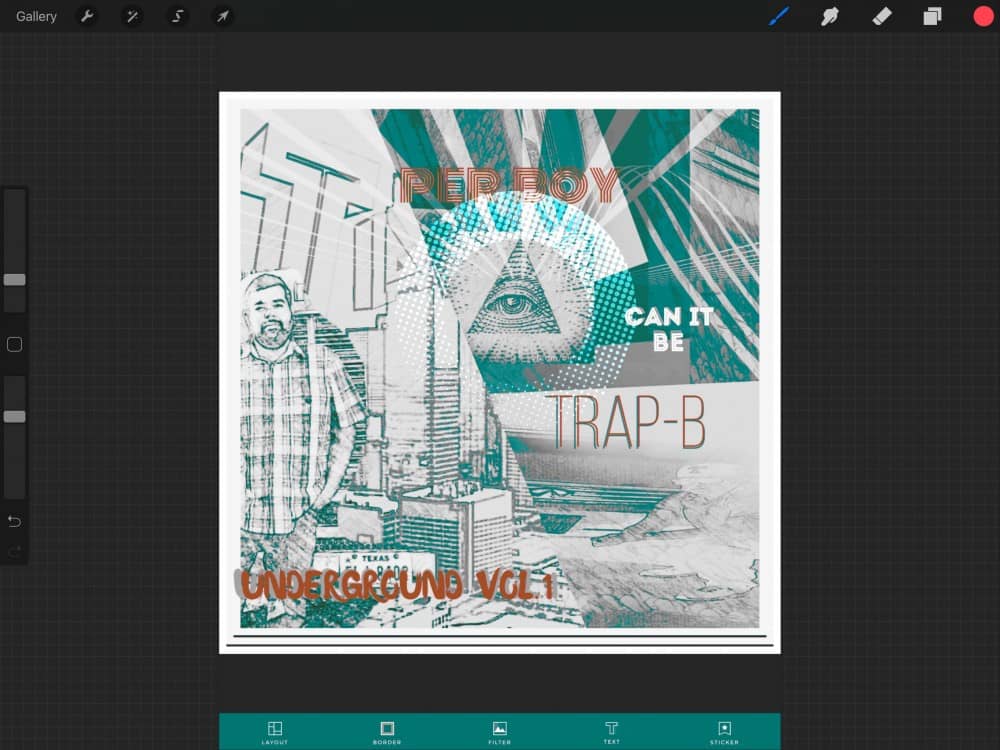The width and height of the screenshot is (1000, 750).
Task: Click the eye-in-pyramid graphic on the canvas
Action: 515,290
